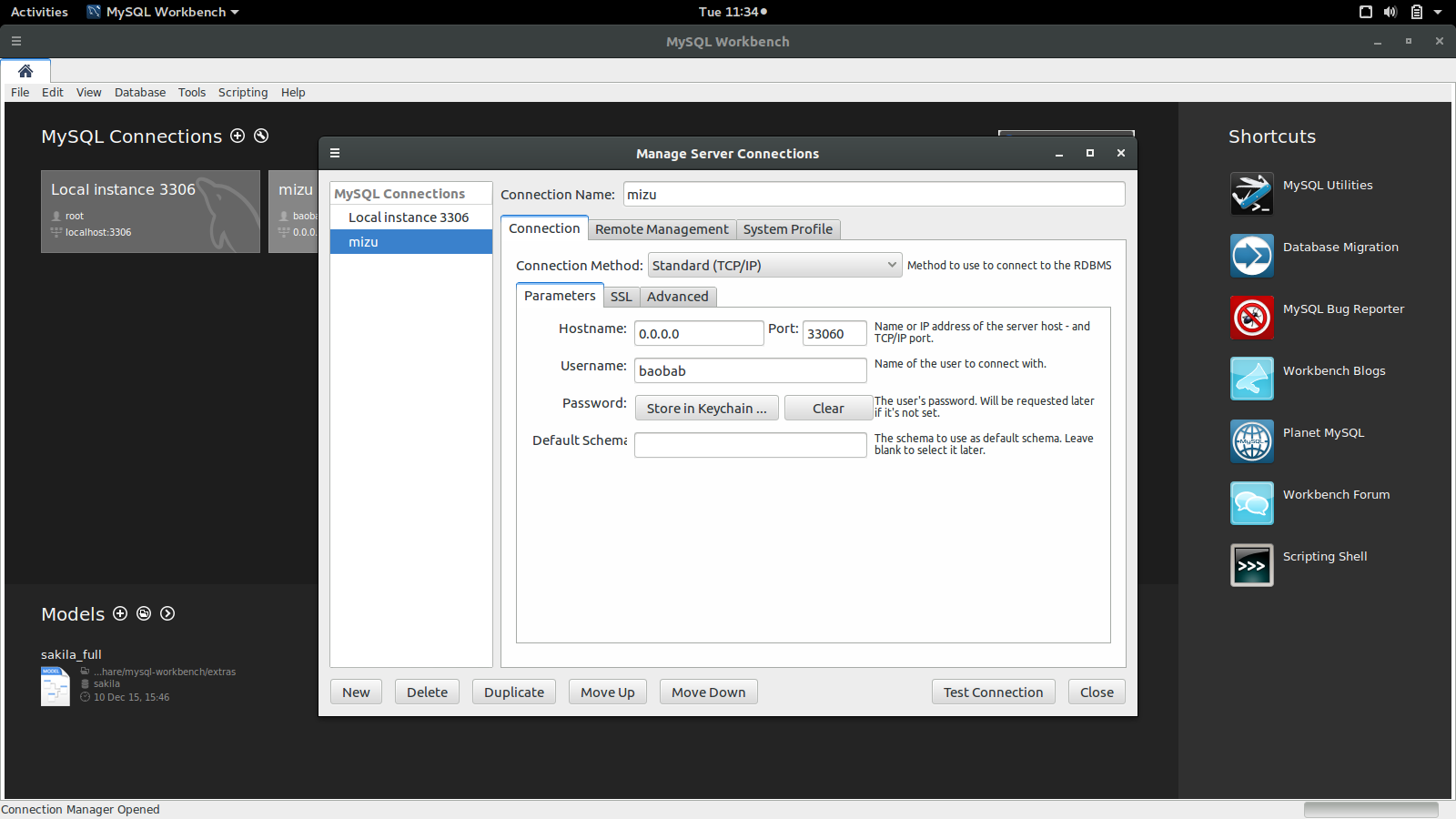1456x819 pixels.
Task: Expand the system status menu arrow
Action: [x=1438, y=12]
